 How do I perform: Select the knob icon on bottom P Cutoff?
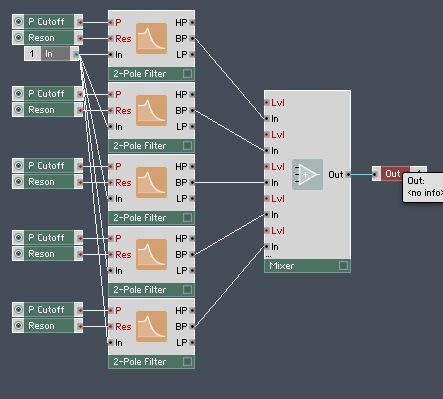(x=18, y=310)
